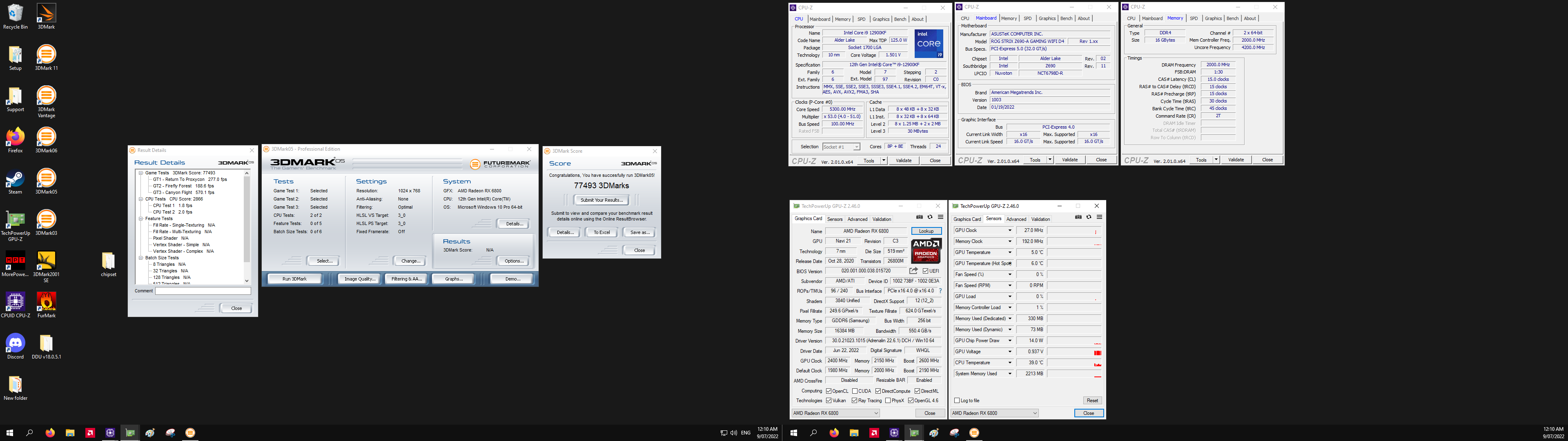Image resolution: width=1568 pixels, height=441 pixels.
Task: Toggle the DirectML checkbox
Action: click(917, 391)
